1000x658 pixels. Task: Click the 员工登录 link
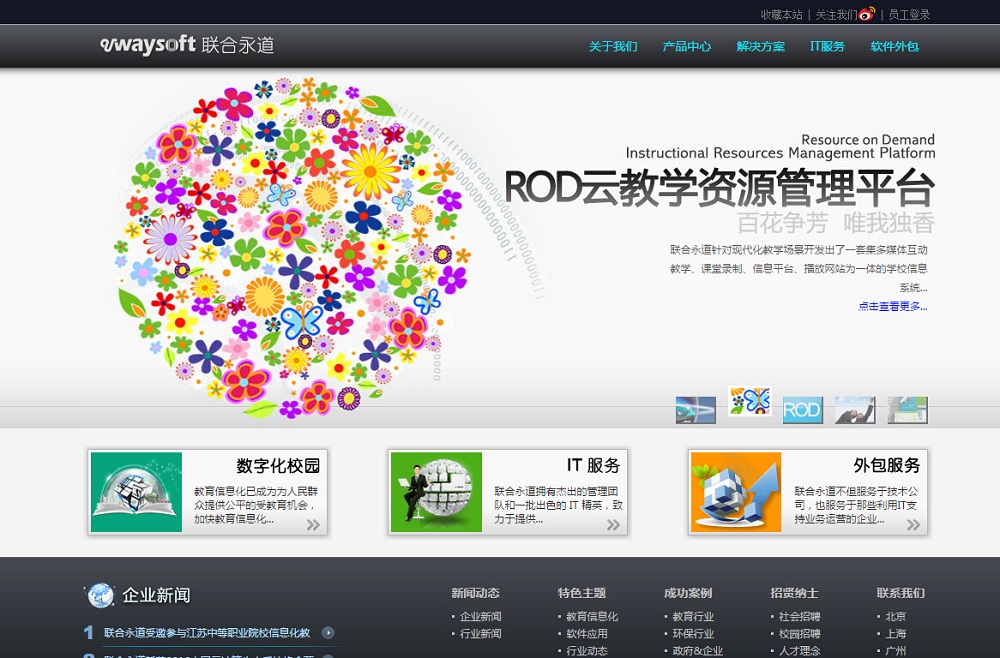909,14
